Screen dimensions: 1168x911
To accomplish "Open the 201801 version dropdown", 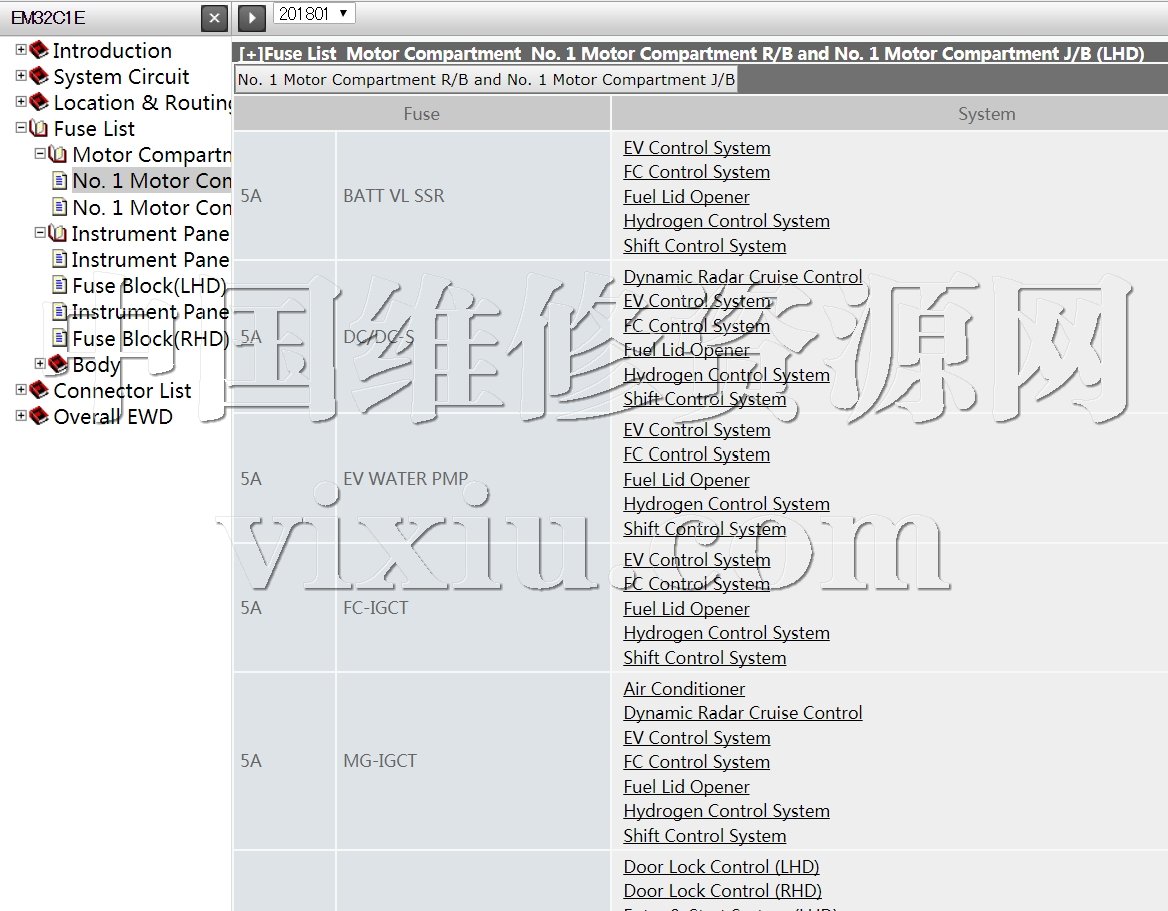I will point(314,13).
